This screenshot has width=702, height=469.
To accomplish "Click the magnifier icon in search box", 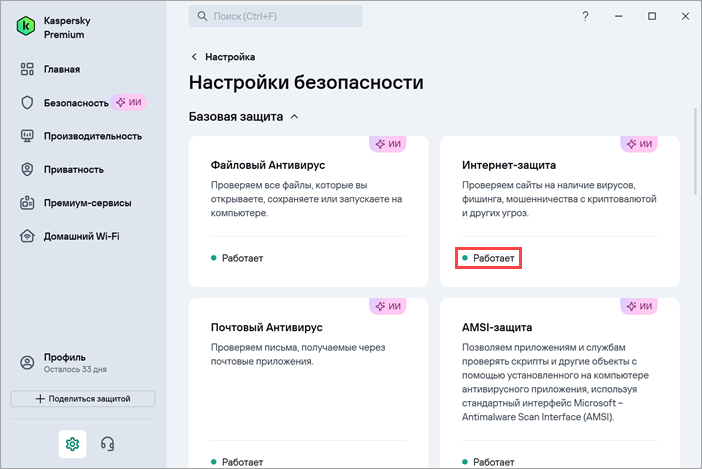I will point(202,17).
